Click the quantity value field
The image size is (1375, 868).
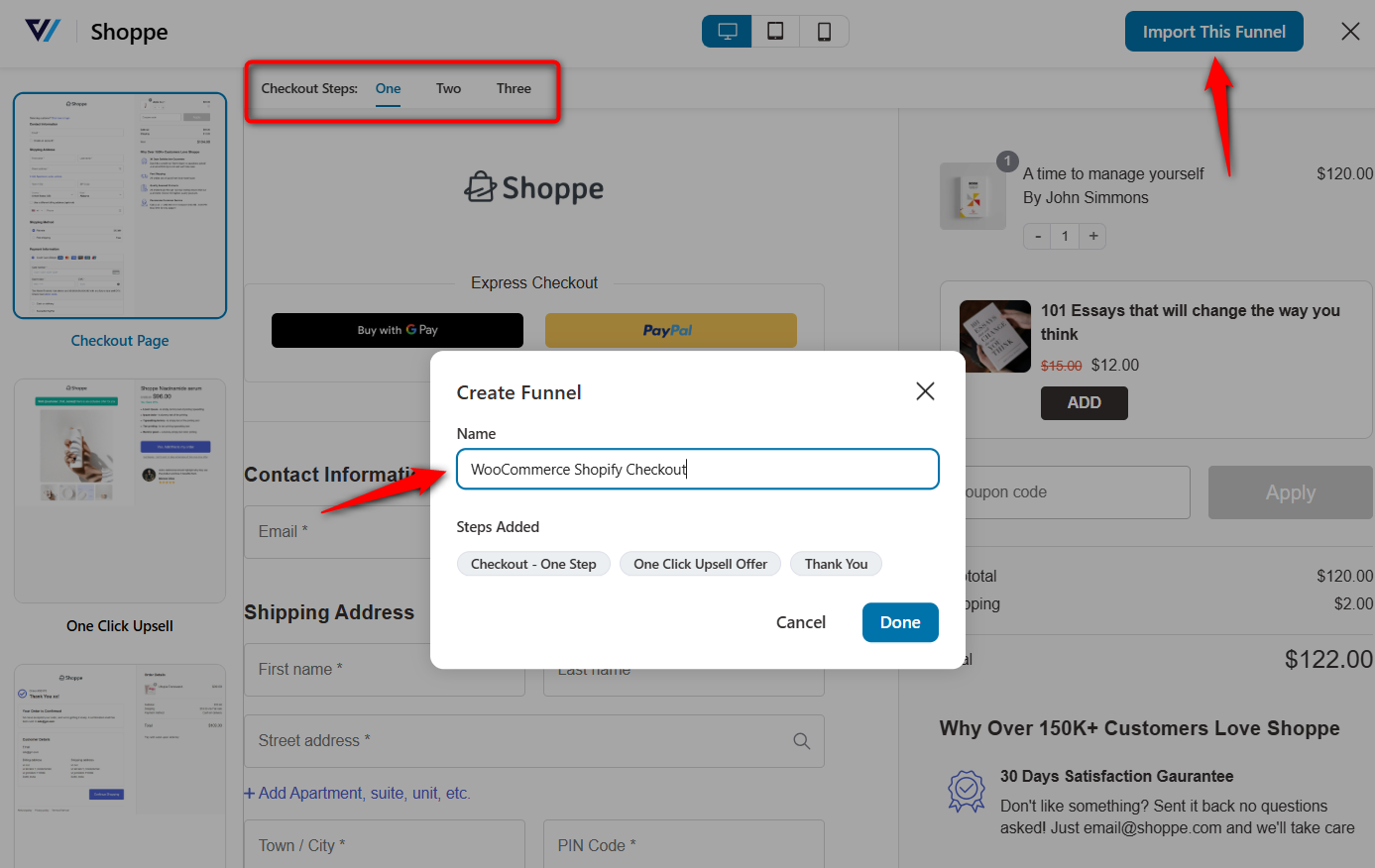[x=1066, y=236]
